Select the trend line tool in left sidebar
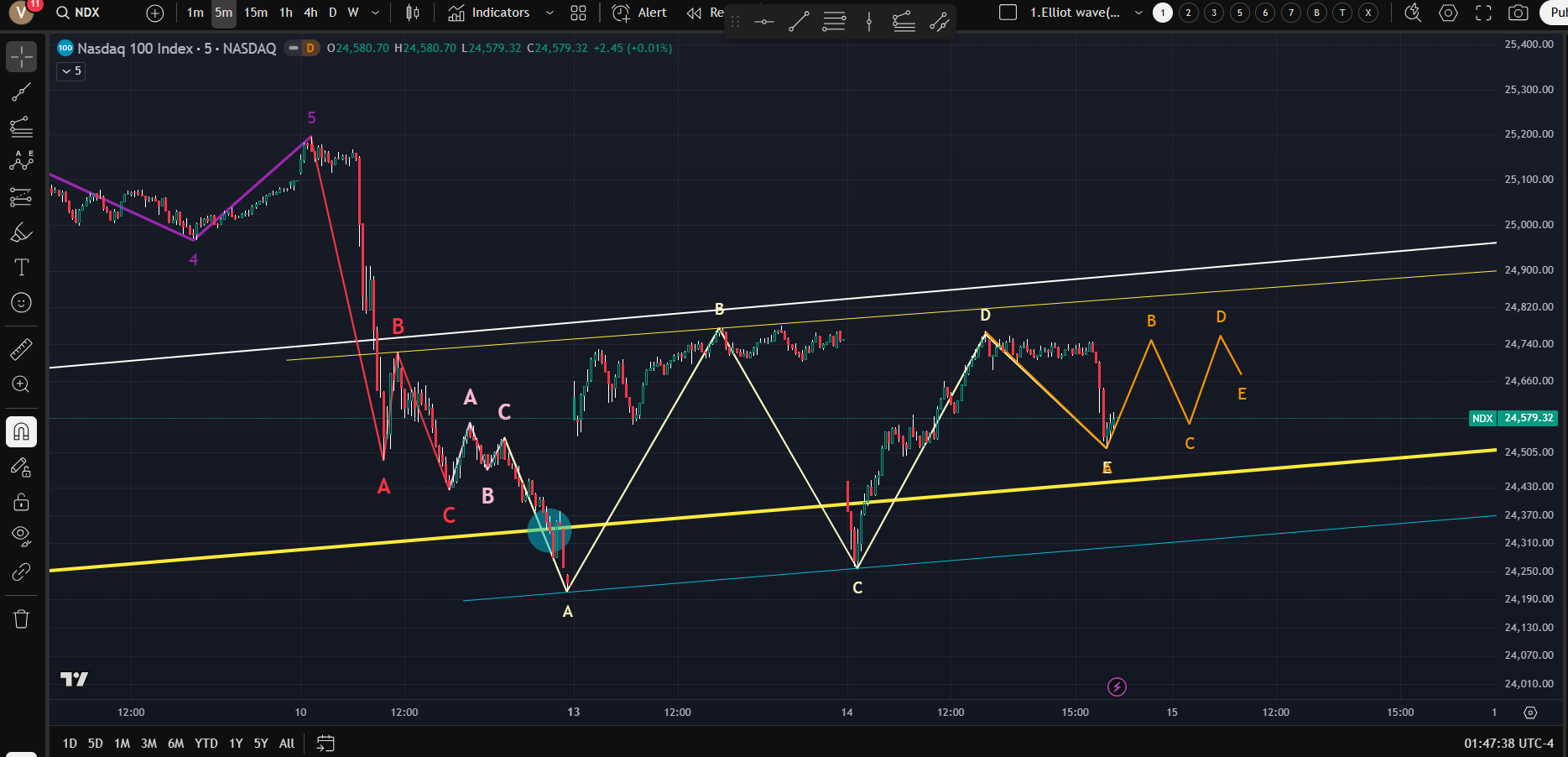Image resolution: width=1568 pixels, height=757 pixels. [x=21, y=92]
